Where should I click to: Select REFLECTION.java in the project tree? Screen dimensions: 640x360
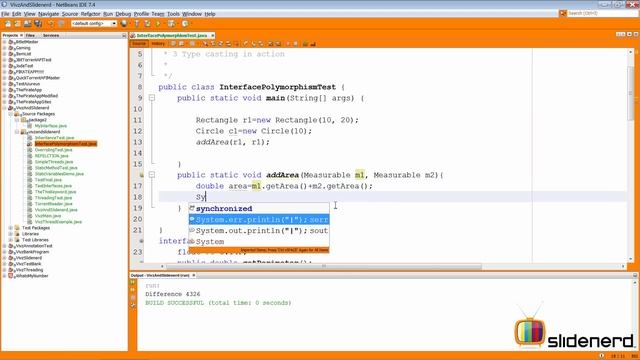point(51,156)
